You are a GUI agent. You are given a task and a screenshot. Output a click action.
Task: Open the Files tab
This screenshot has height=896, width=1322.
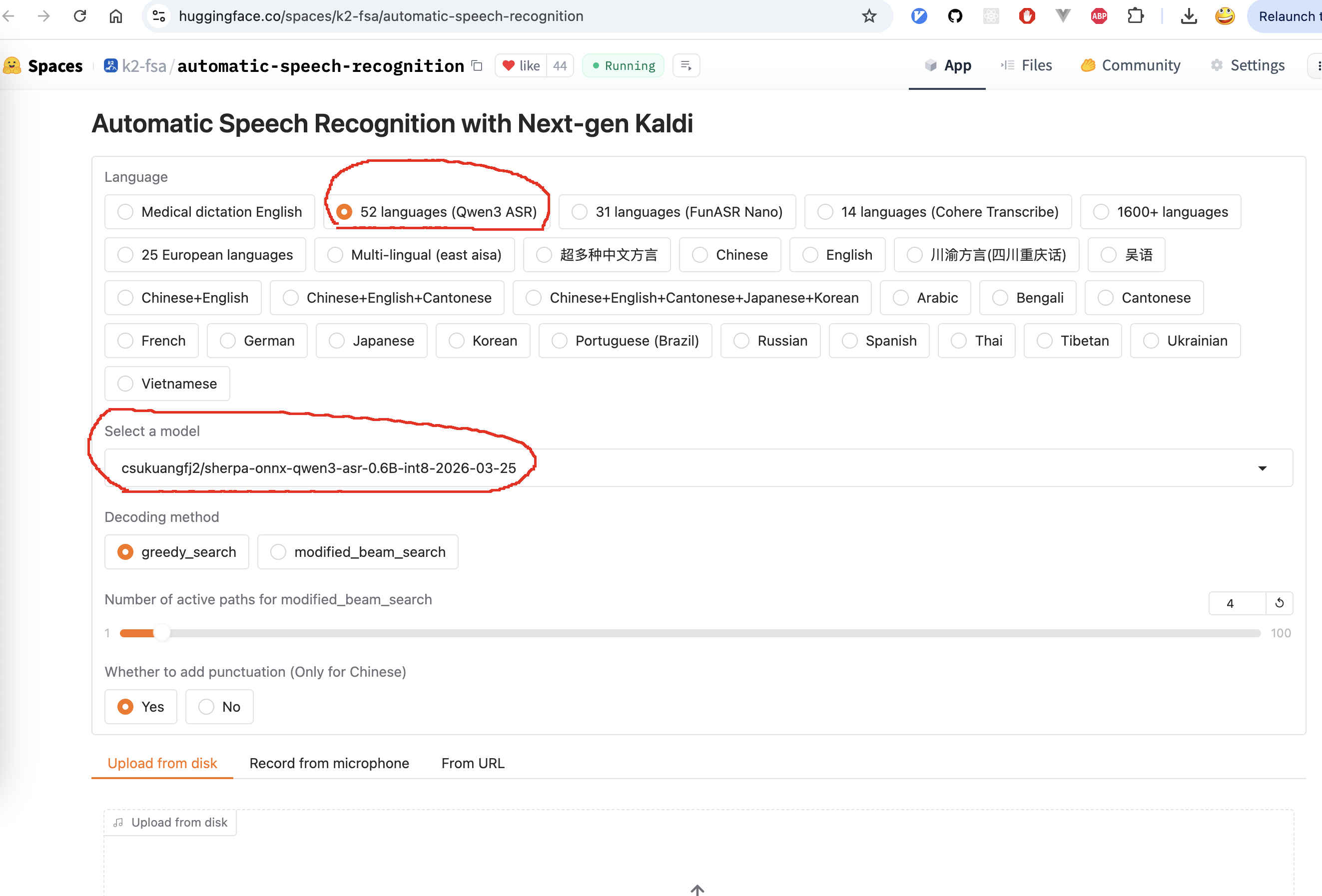point(1027,65)
